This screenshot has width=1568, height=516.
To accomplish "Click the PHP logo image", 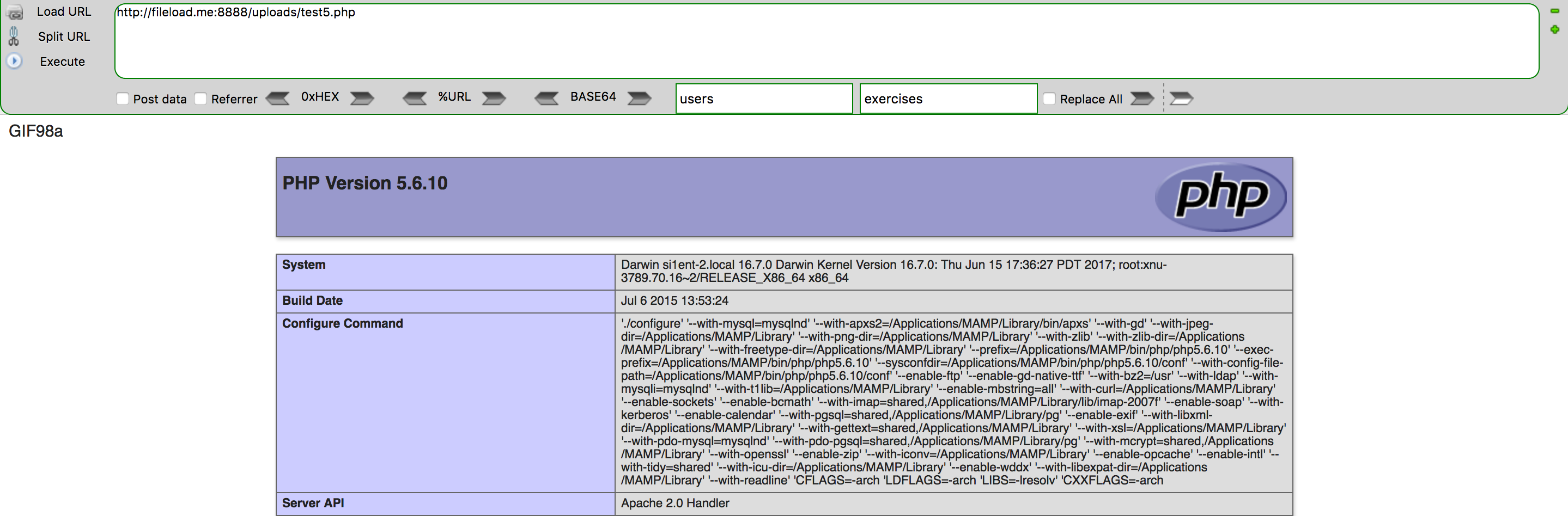I will pos(1221,197).
